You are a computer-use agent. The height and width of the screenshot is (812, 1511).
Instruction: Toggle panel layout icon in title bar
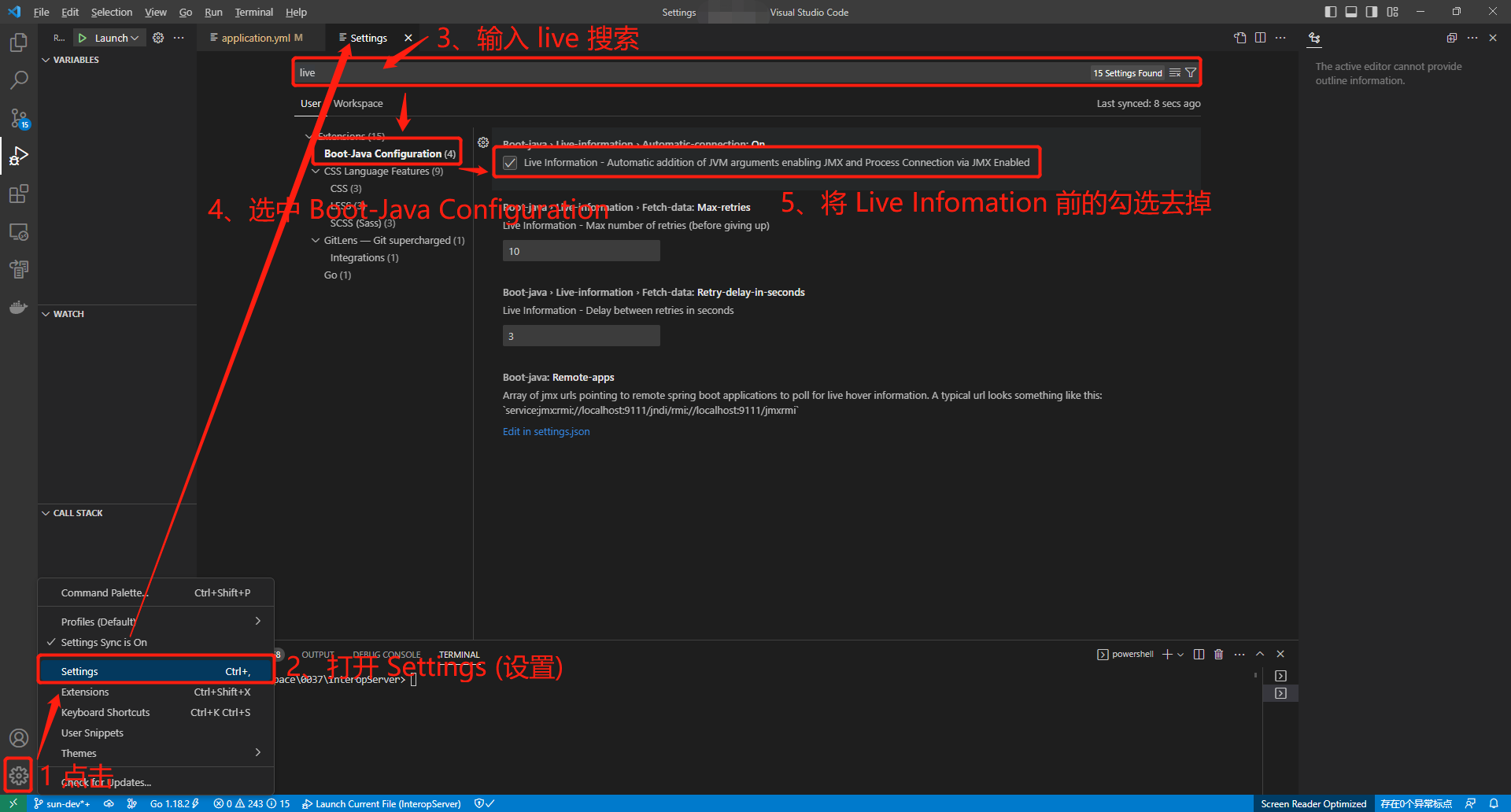coord(1351,12)
